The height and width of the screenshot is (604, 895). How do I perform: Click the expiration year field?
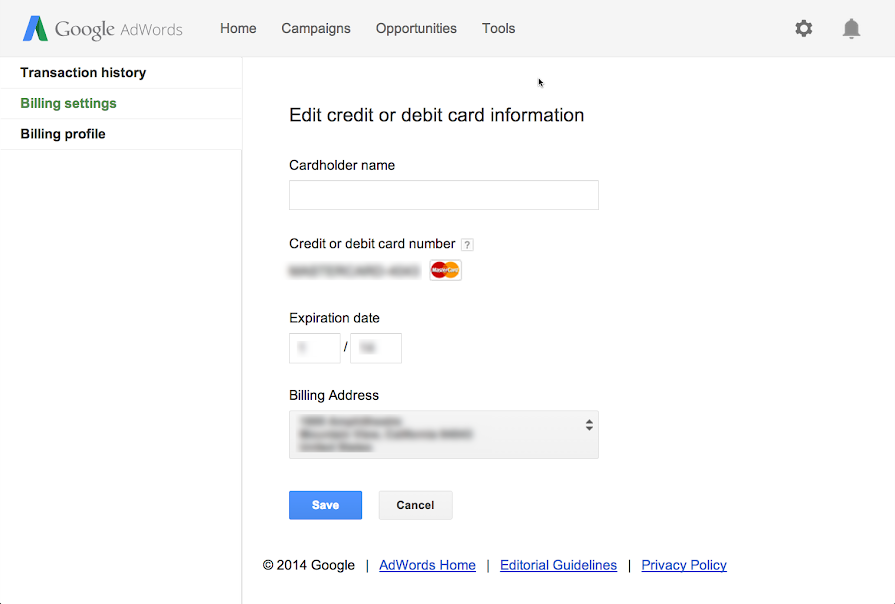click(375, 348)
